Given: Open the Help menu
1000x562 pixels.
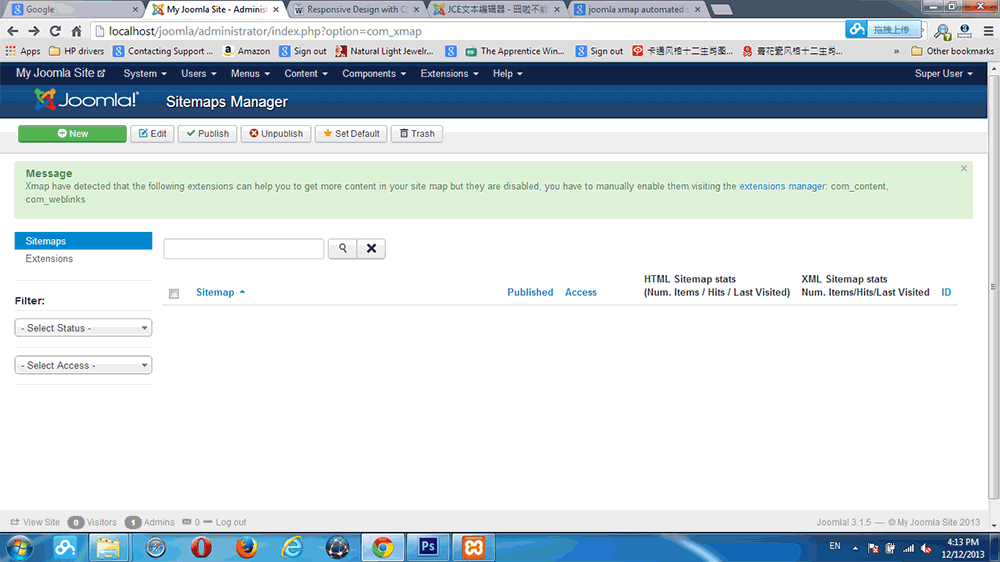Looking at the screenshot, I should pos(508,73).
